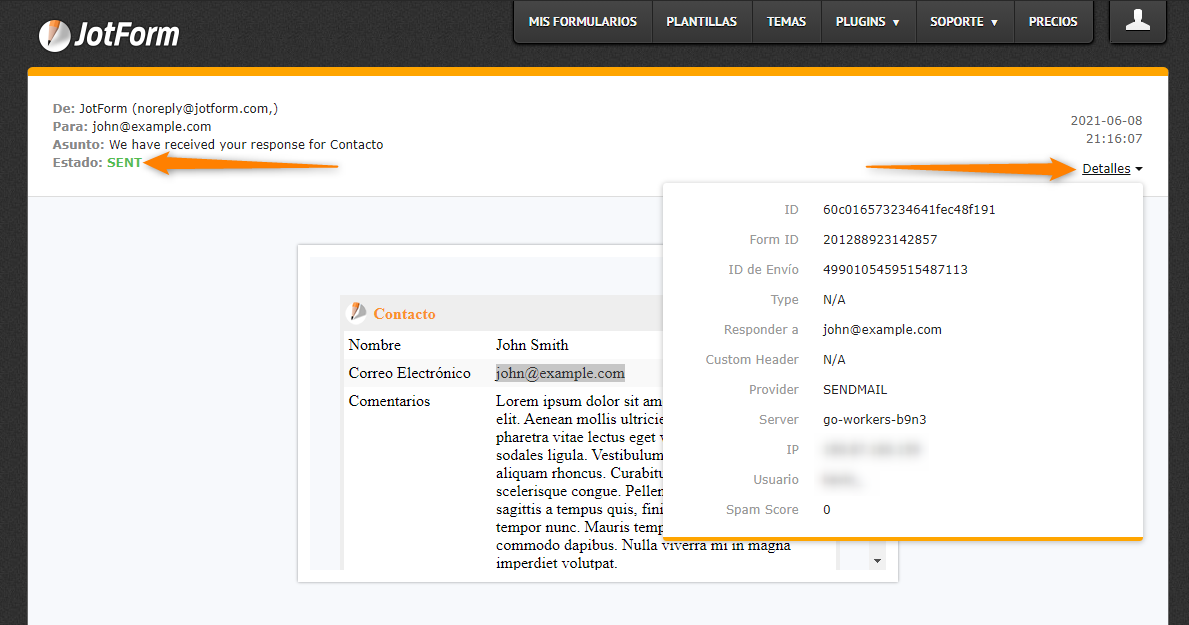Open the Temas navigation item

click(786, 22)
